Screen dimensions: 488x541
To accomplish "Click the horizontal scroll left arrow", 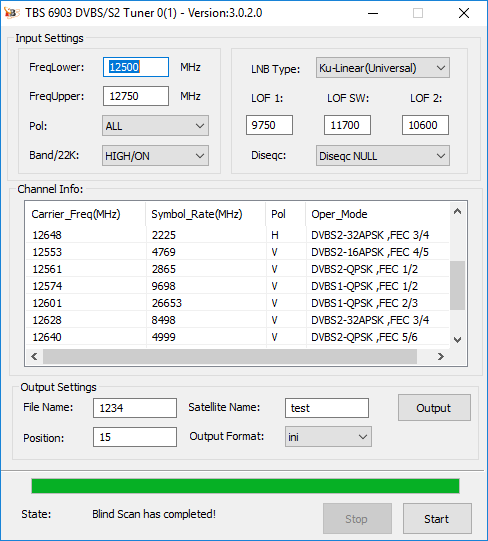I will pyautogui.click(x=34, y=356).
